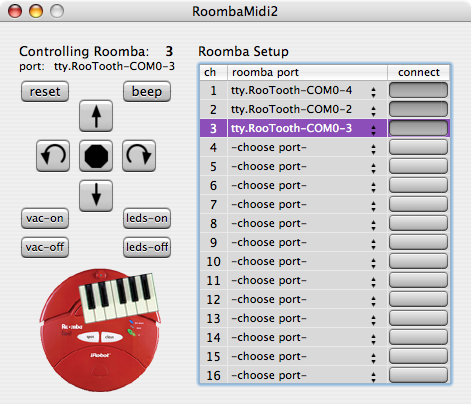
Task: Select channel number 16 cell
Action: tap(213, 375)
